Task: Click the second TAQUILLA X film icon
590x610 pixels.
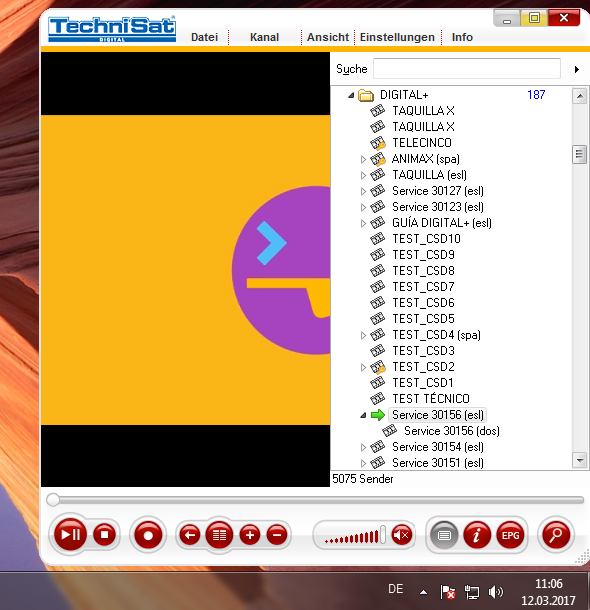Action: 377,126
